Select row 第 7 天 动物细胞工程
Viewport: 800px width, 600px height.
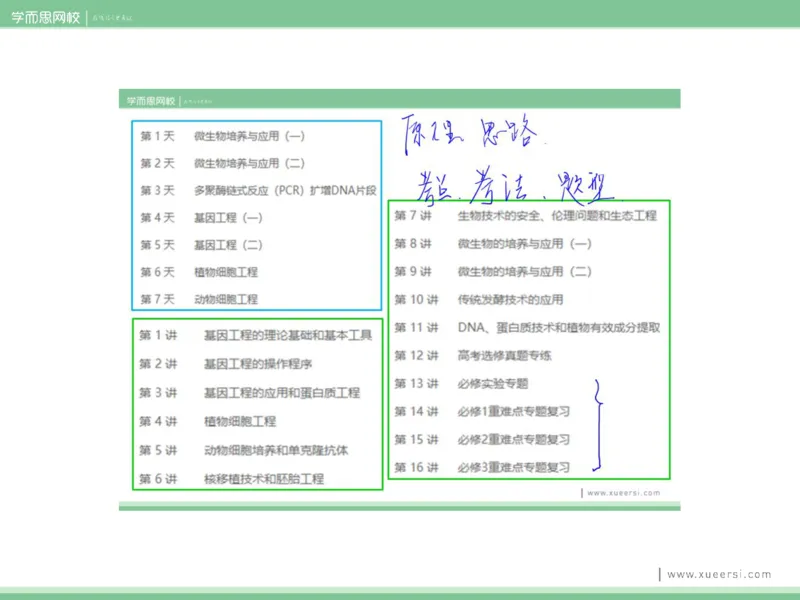(199, 299)
